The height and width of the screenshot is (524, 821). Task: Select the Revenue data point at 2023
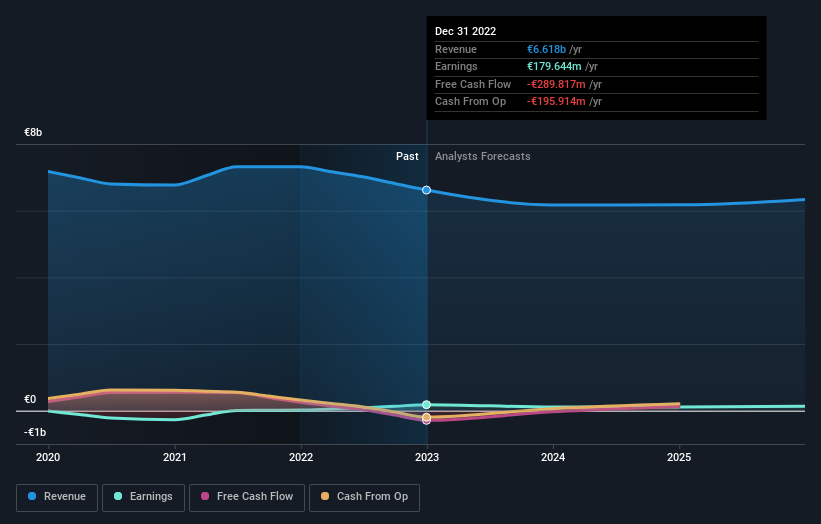click(x=427, y=190)
